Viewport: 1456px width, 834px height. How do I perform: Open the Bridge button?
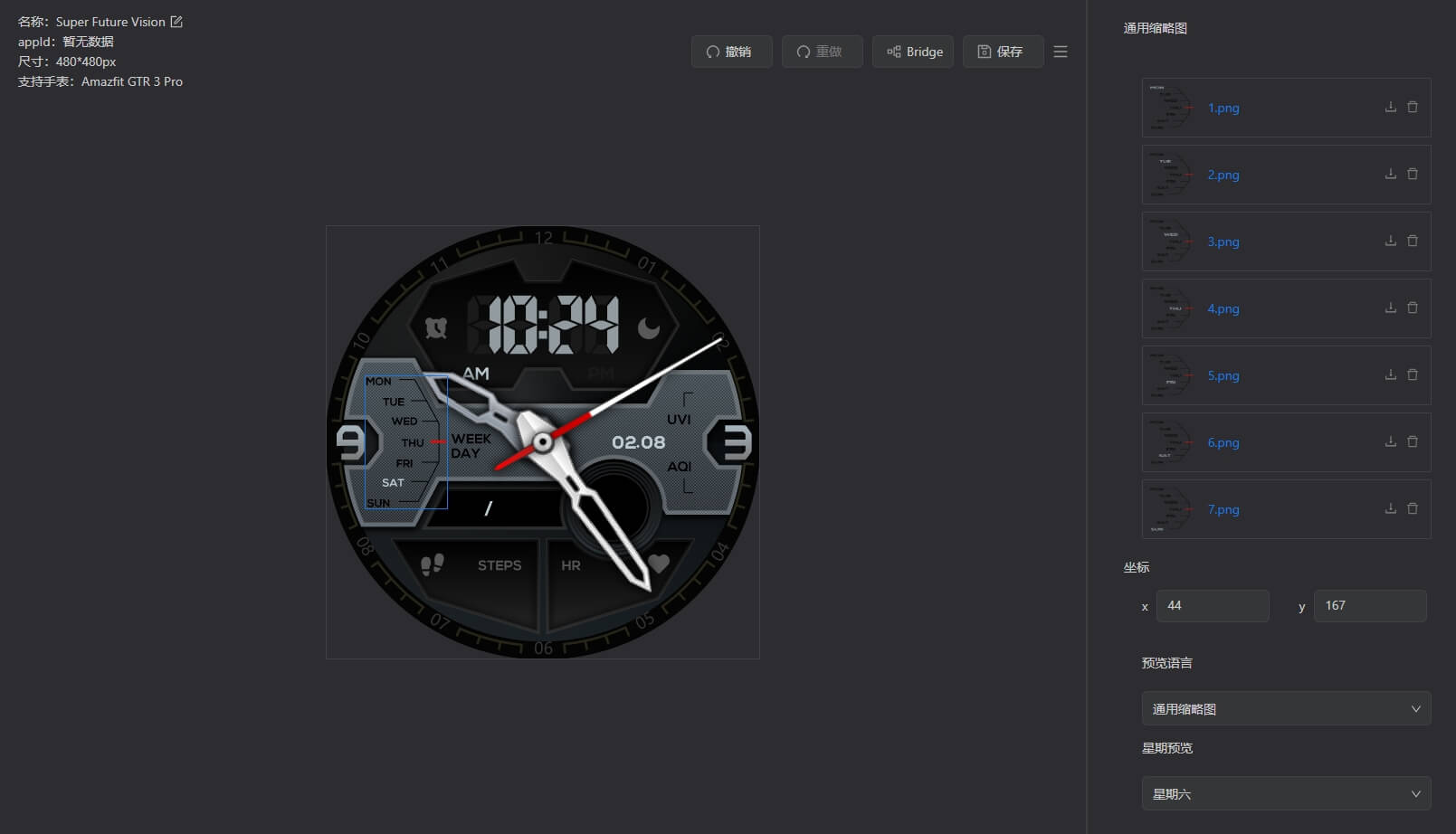point(913,52)
